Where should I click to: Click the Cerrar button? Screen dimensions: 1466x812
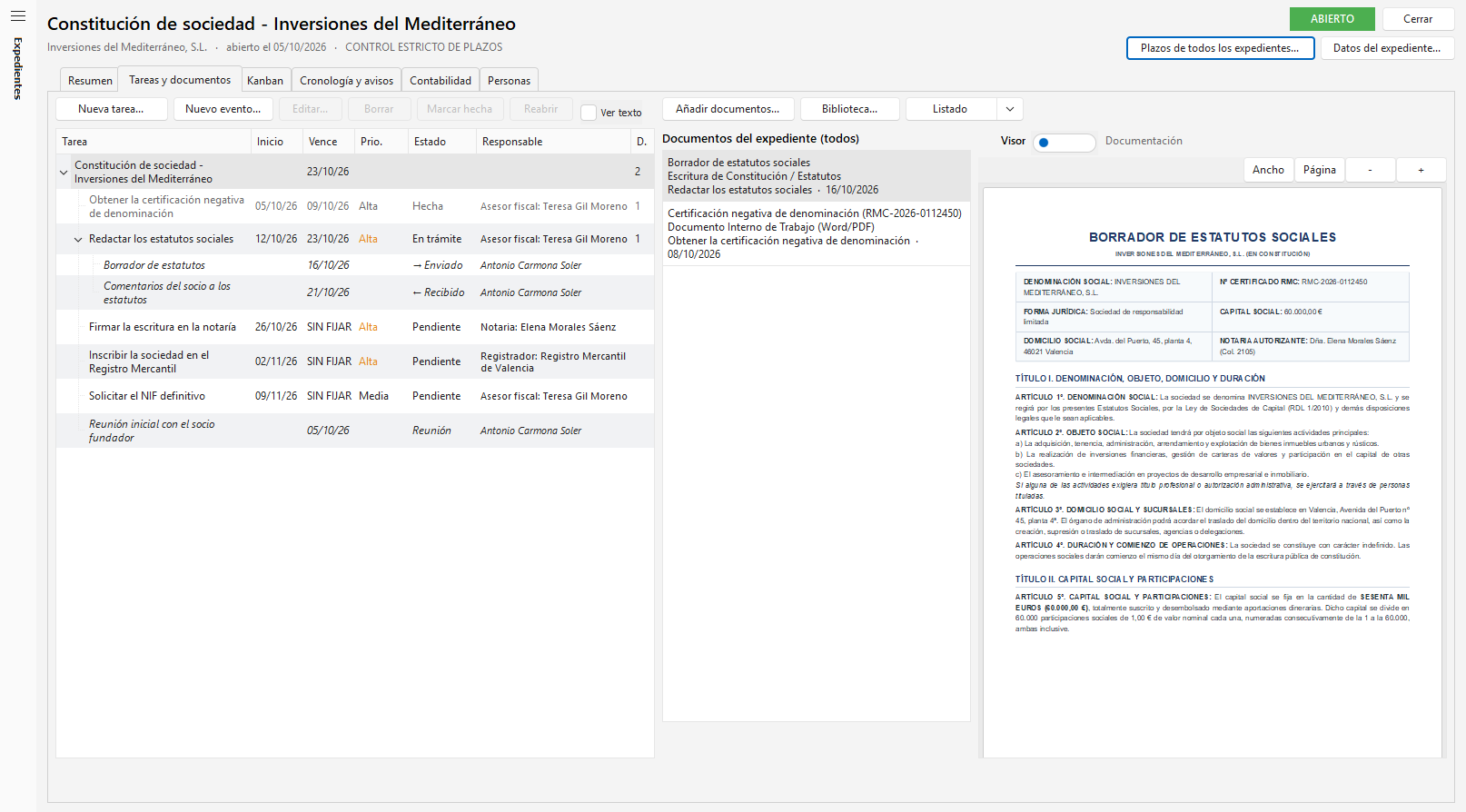point(1418,19)
